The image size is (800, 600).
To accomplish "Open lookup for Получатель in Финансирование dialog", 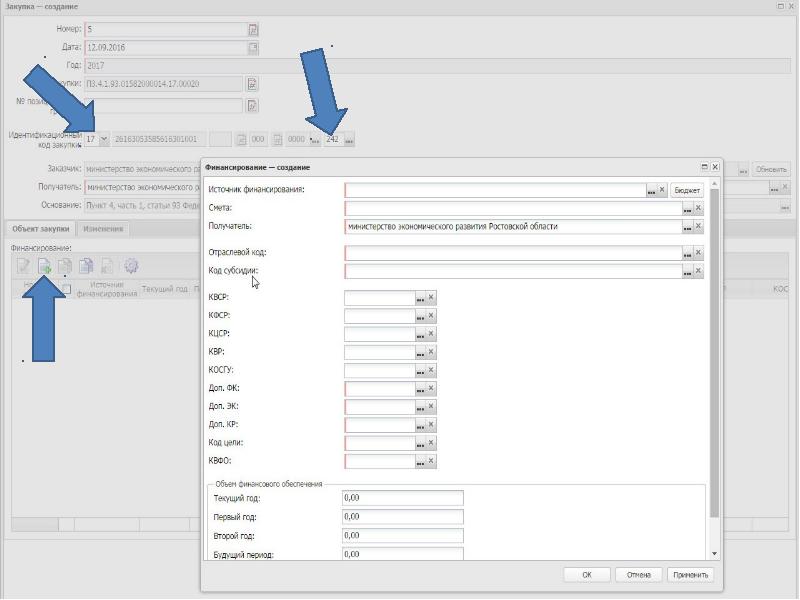I will coord(688,227).
